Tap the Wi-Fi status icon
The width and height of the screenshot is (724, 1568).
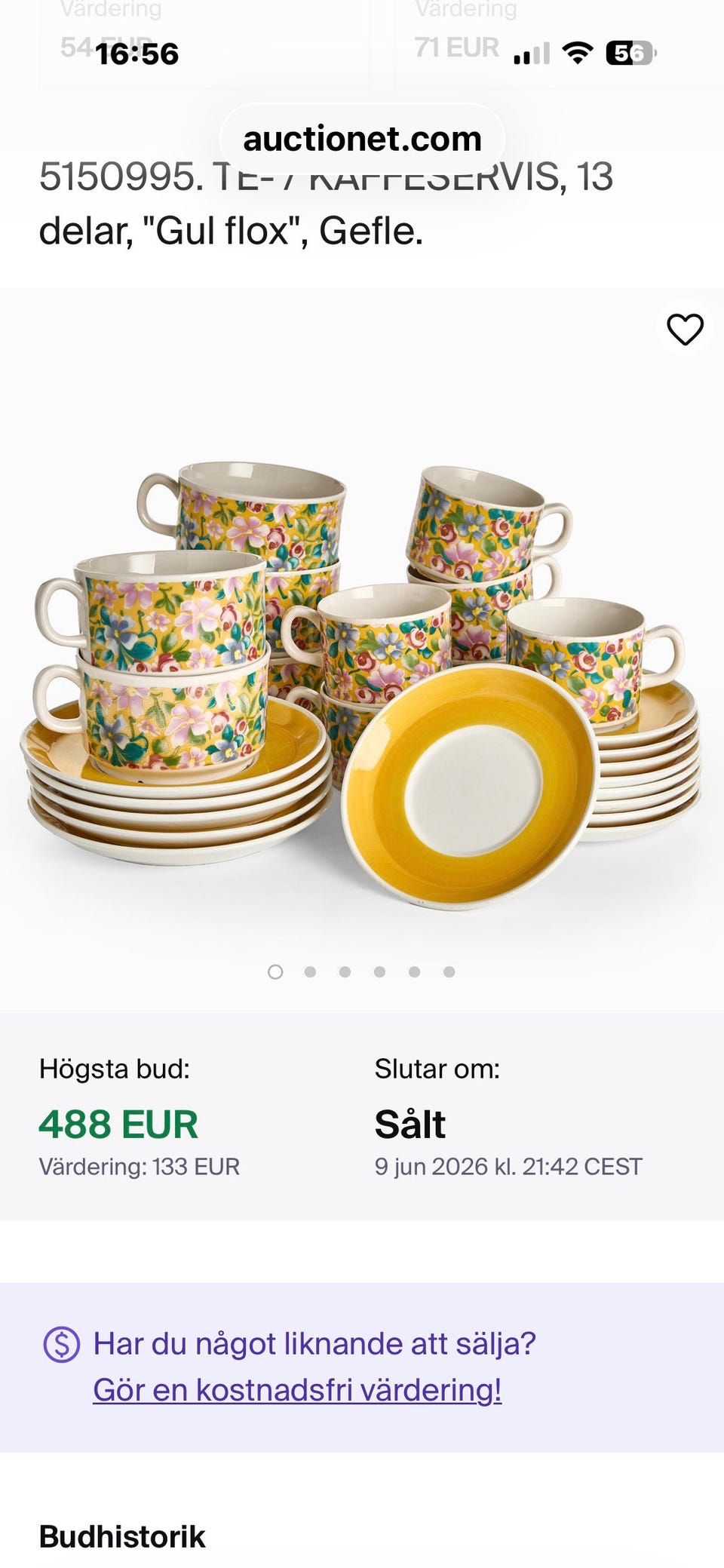578,53
